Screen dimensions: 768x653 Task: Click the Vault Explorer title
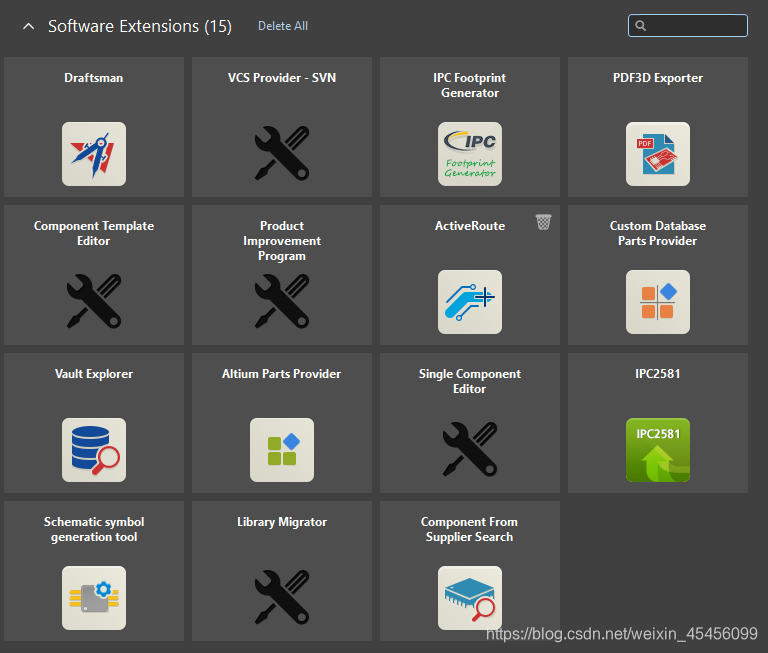[94, 374]
